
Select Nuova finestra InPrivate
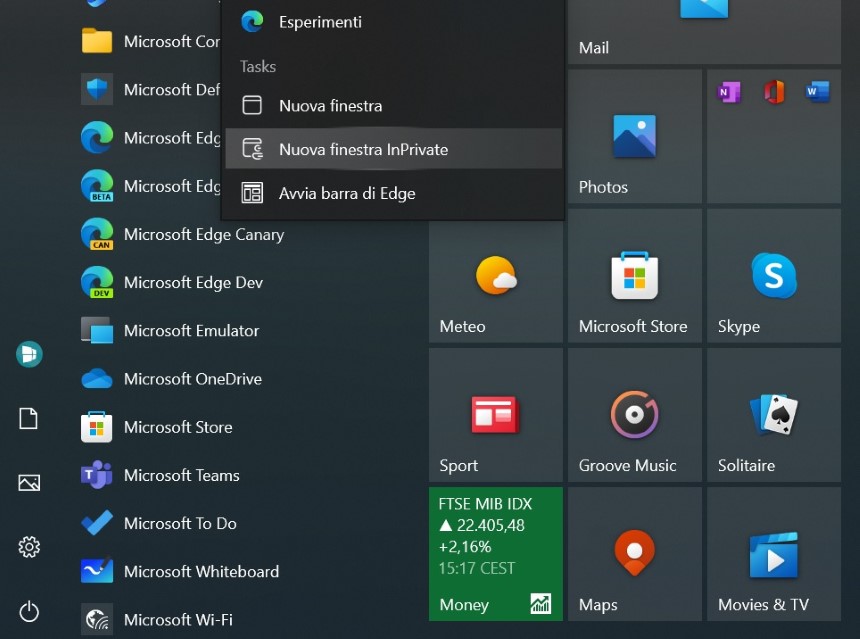393,149
